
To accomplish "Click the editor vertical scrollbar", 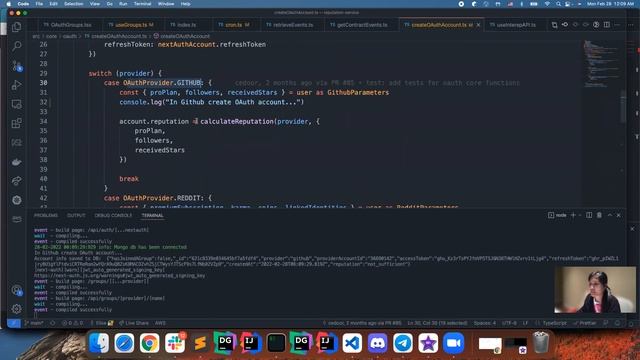I will click(623, 106).
